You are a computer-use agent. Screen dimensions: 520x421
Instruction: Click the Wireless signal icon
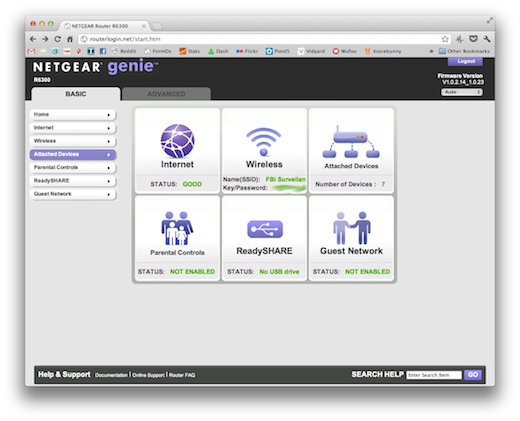click(264, 142)
